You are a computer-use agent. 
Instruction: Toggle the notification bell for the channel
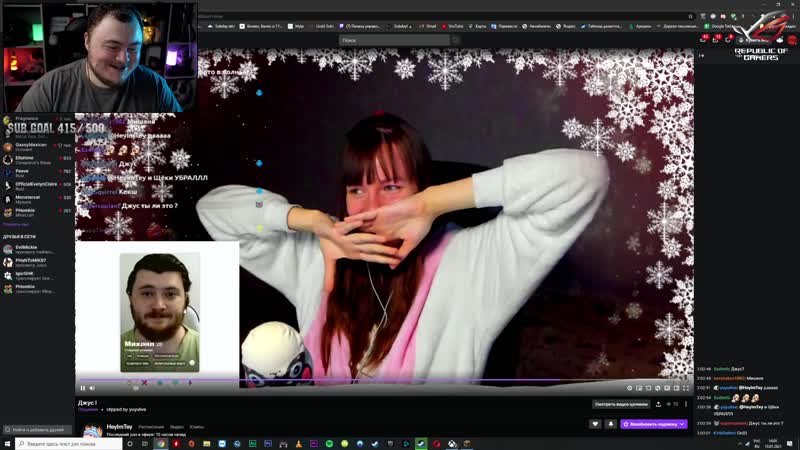[x=611, y=424]
